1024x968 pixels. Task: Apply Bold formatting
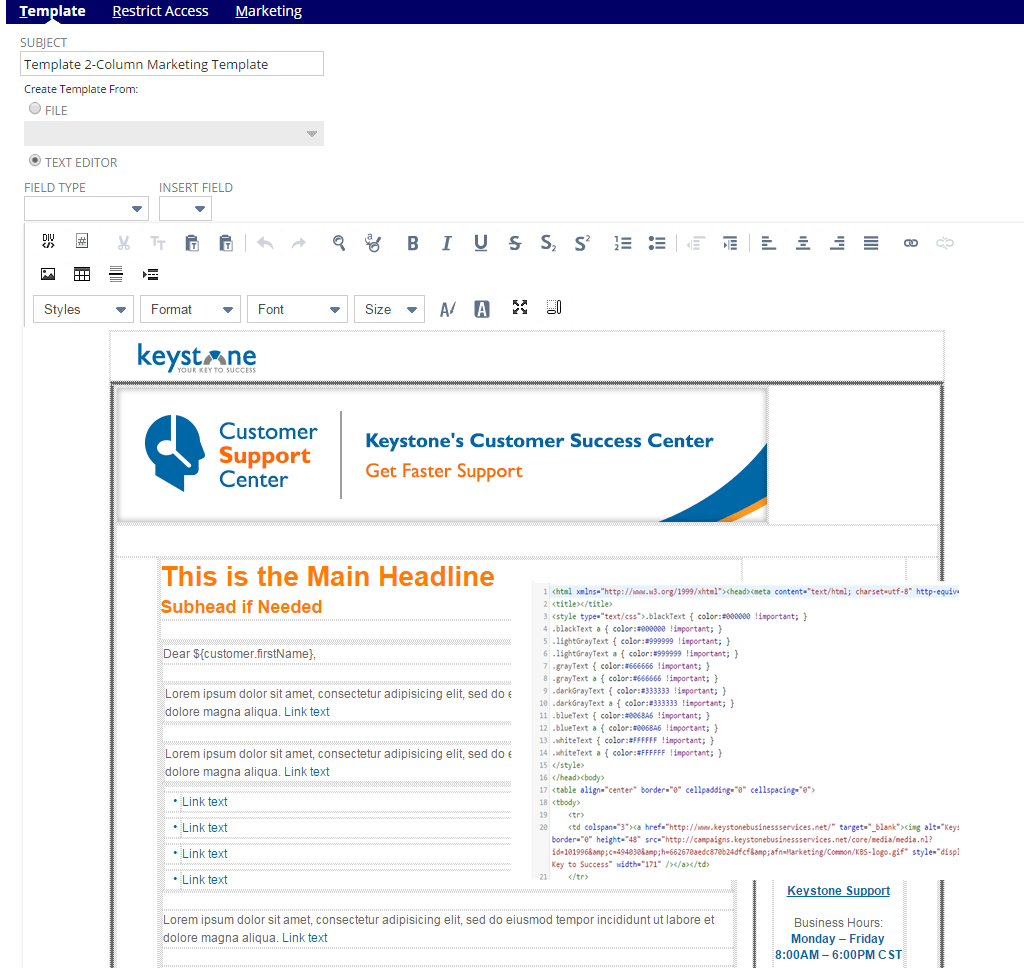click(413, 244)
